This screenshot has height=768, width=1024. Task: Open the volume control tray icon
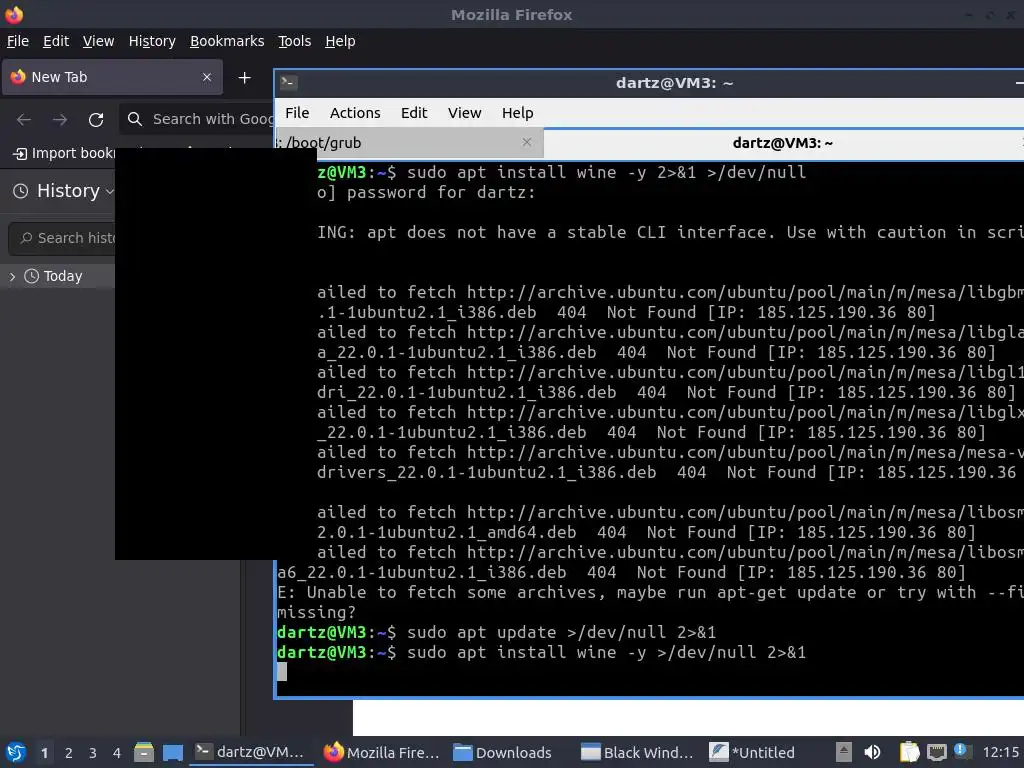pos(872,752)
